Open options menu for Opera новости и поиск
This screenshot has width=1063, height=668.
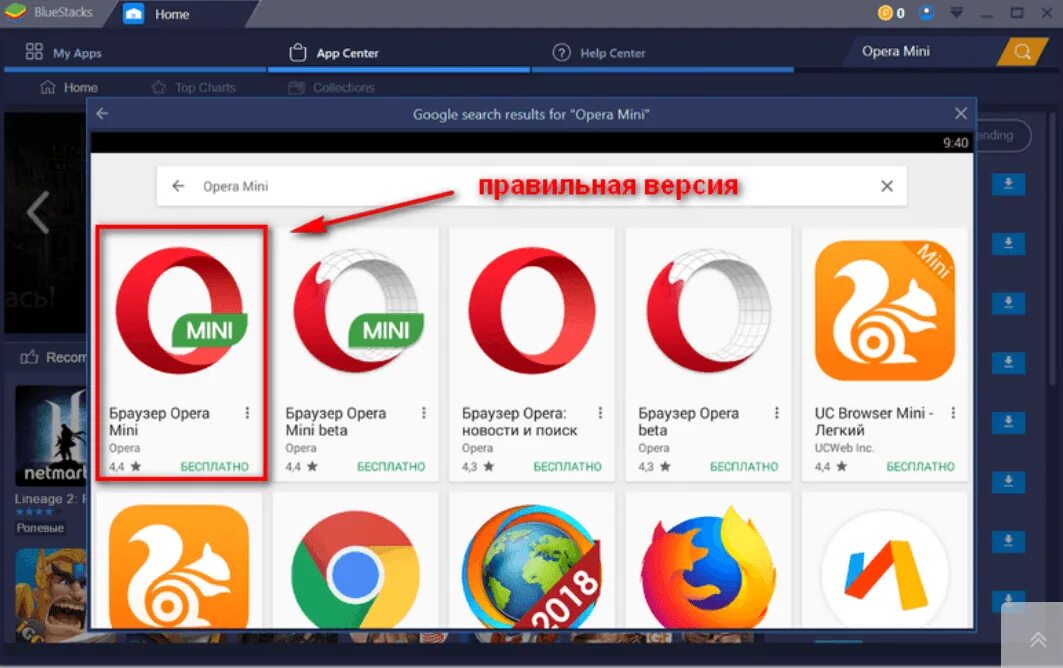pos(600,412)
